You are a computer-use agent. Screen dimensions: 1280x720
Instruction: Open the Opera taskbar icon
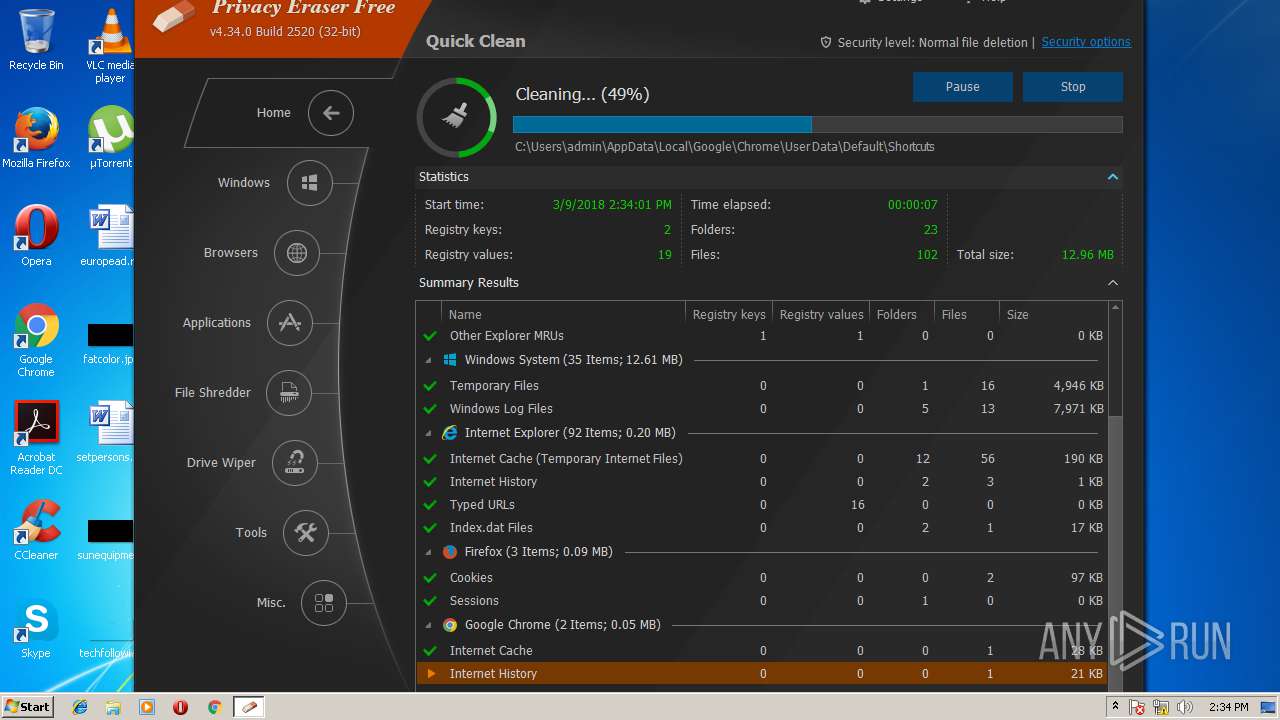pyautogui.click(x=181, y=707)
